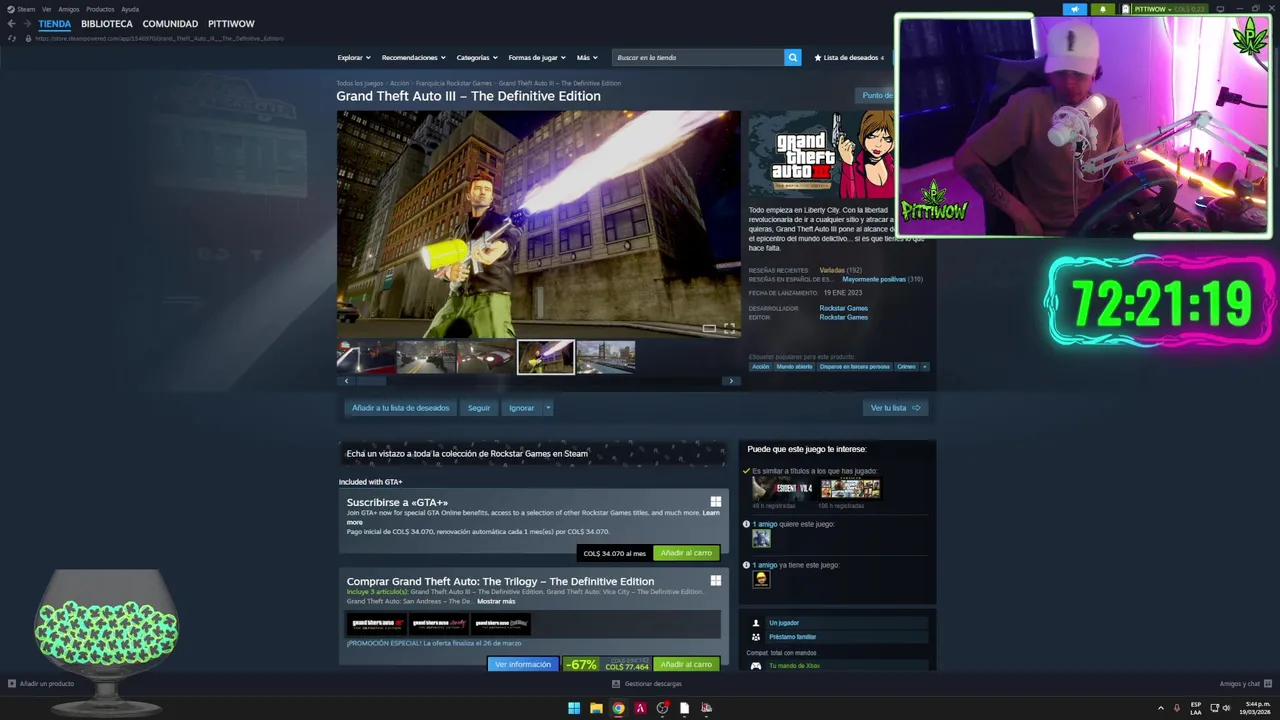Open Ver tu lista button
1280x720 pixels.
point(895,408)
